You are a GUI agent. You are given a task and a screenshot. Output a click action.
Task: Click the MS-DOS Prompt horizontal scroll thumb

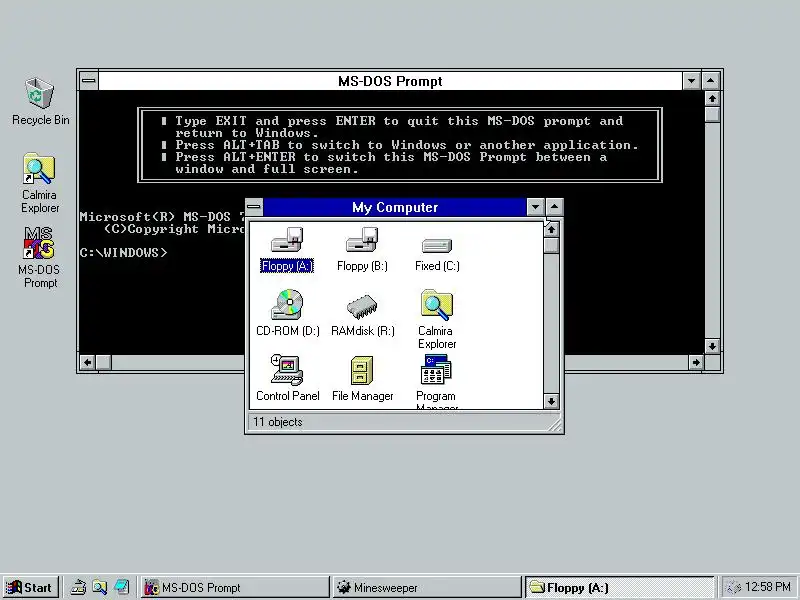click(x=104, y=362)
